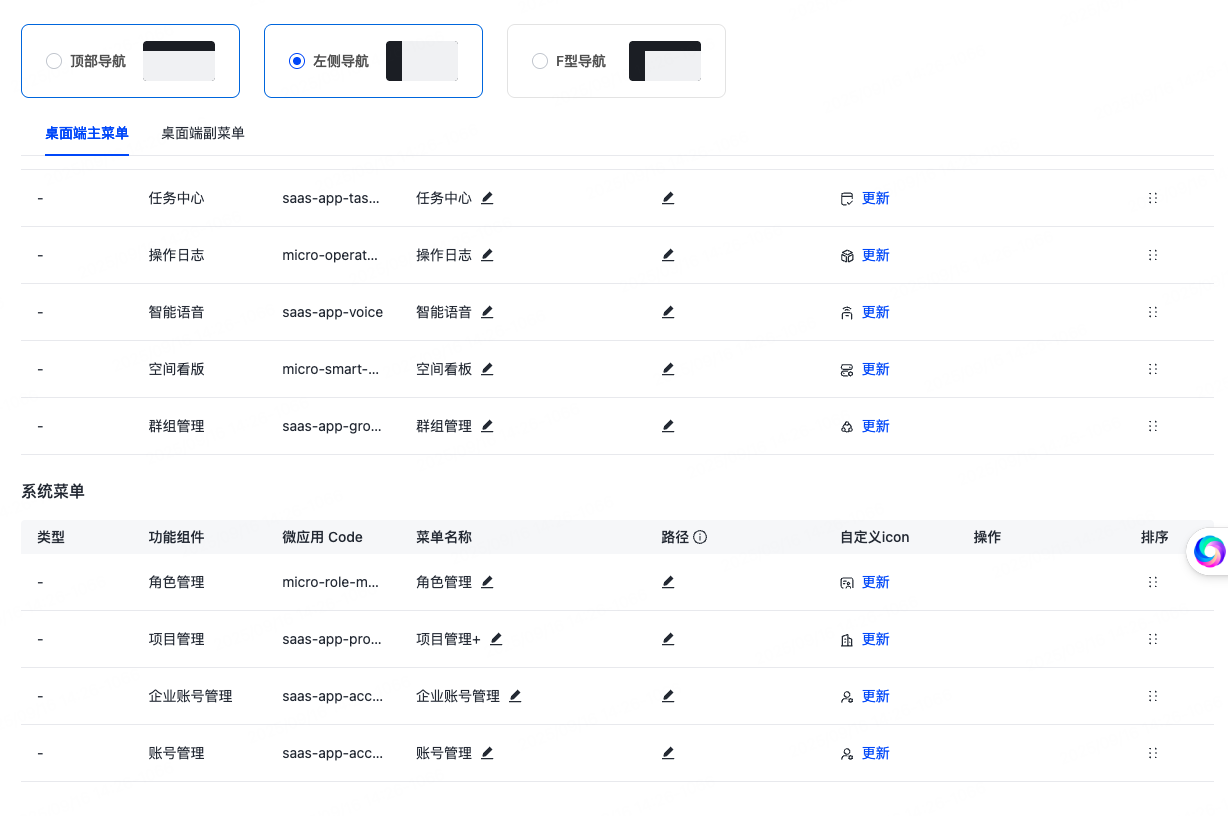Viewport: 1228px width, 816px height.
Task: Switch to the 桌面端副菜单 tab
Action: click(203, 133)
